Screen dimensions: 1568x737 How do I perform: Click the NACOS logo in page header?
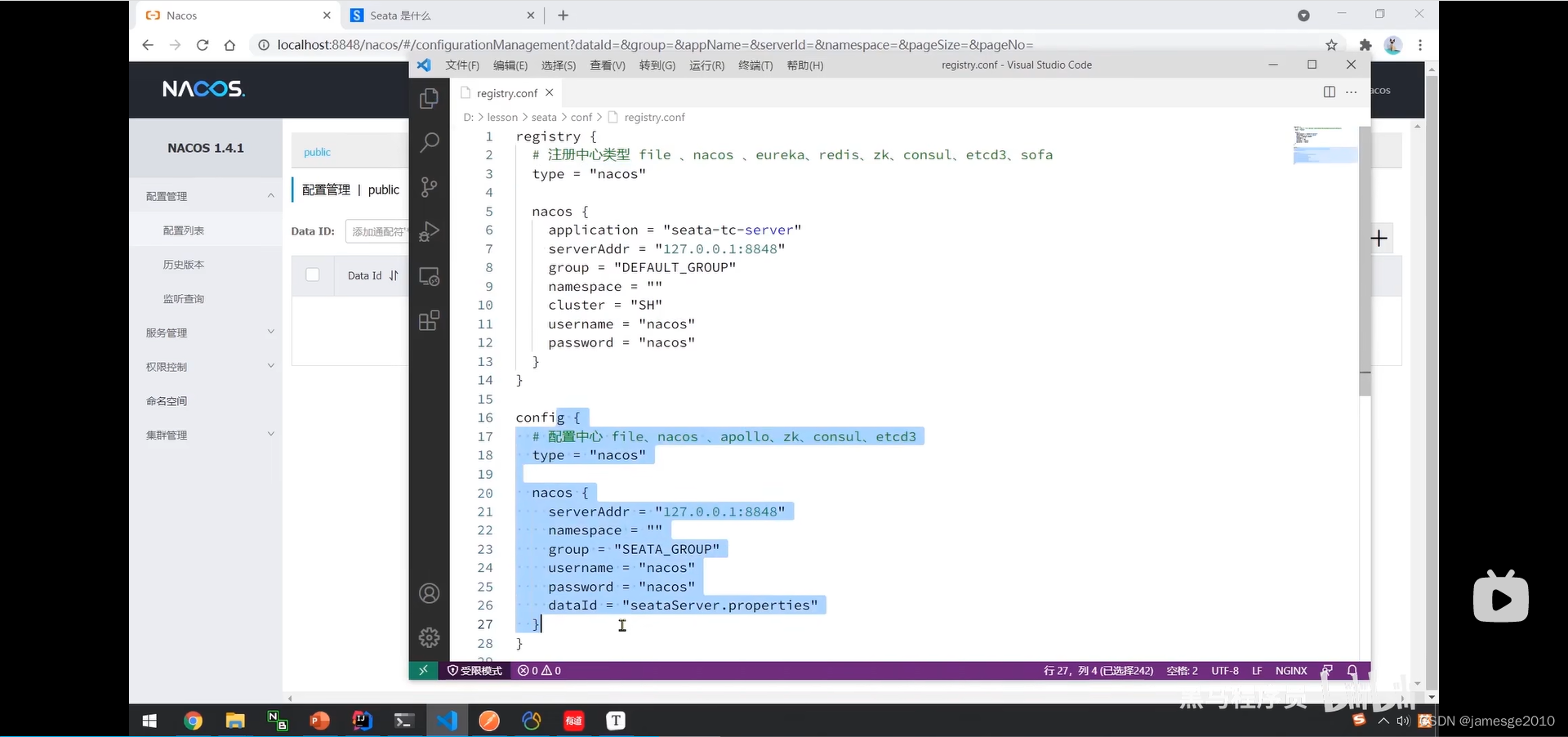203,89
